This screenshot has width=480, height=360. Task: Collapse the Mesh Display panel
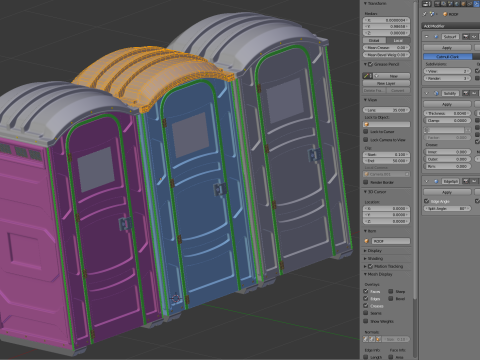[365, 274]
